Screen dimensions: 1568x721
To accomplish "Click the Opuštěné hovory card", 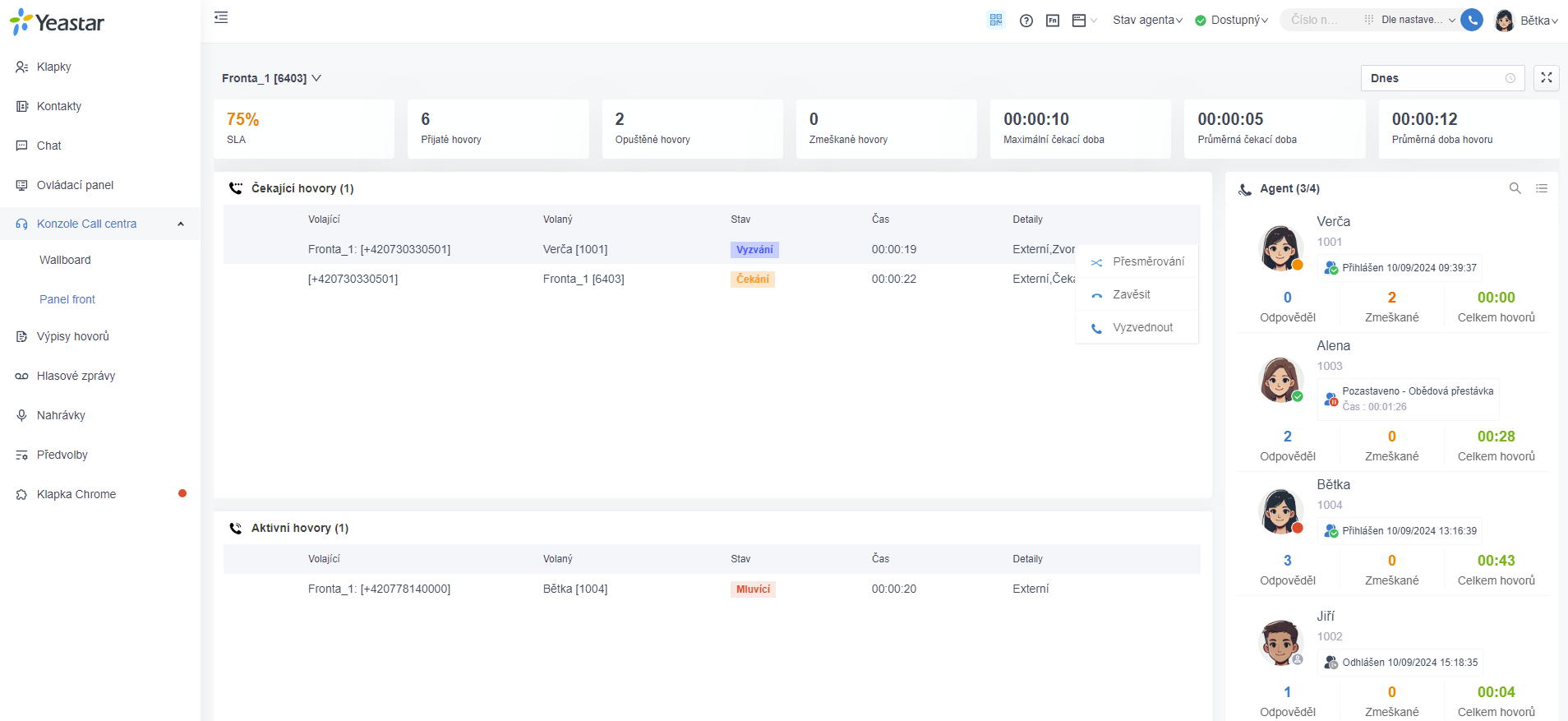I will [x=692, y=129].
